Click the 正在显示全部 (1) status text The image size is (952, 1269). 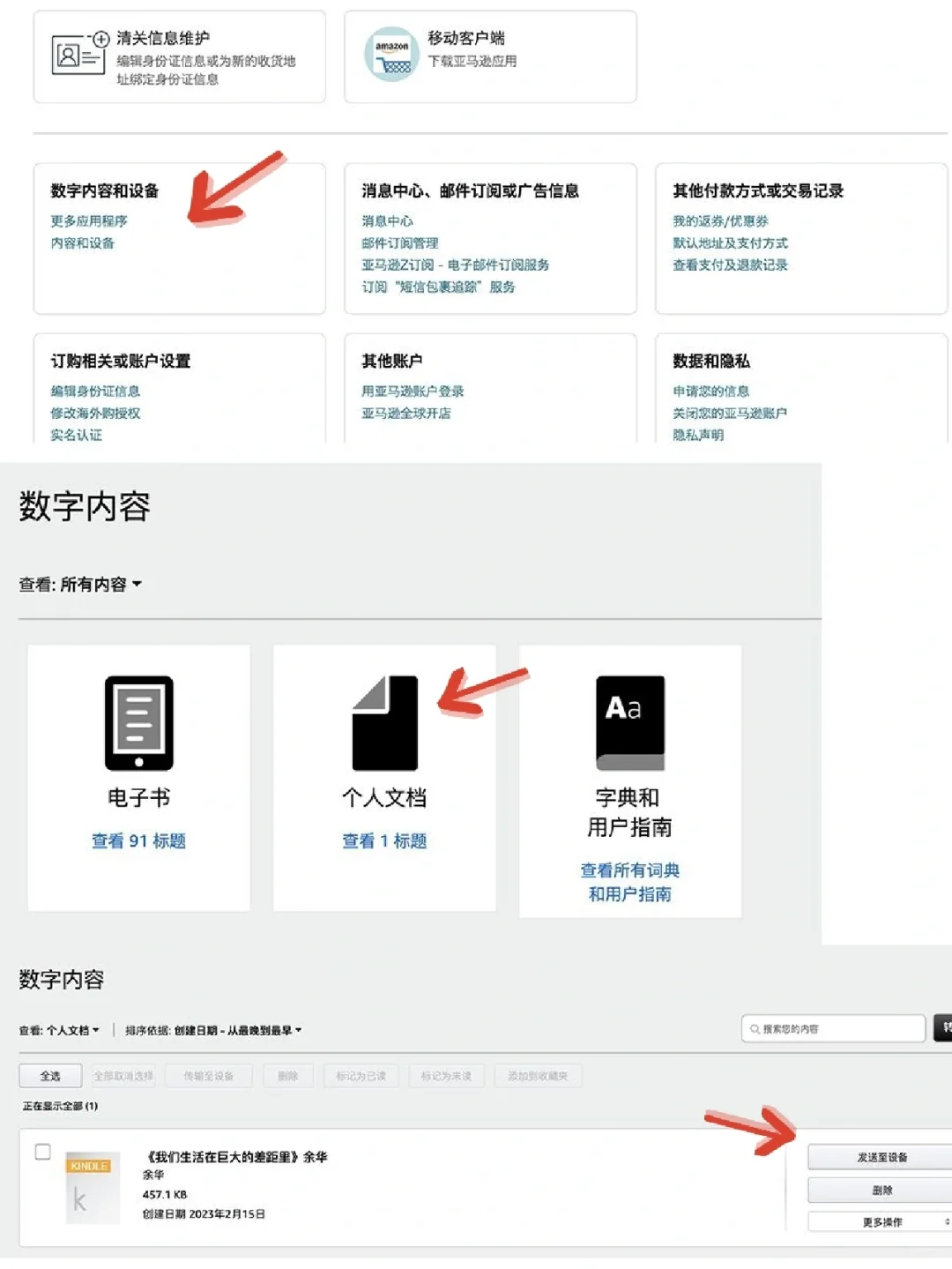(60, 1106)
